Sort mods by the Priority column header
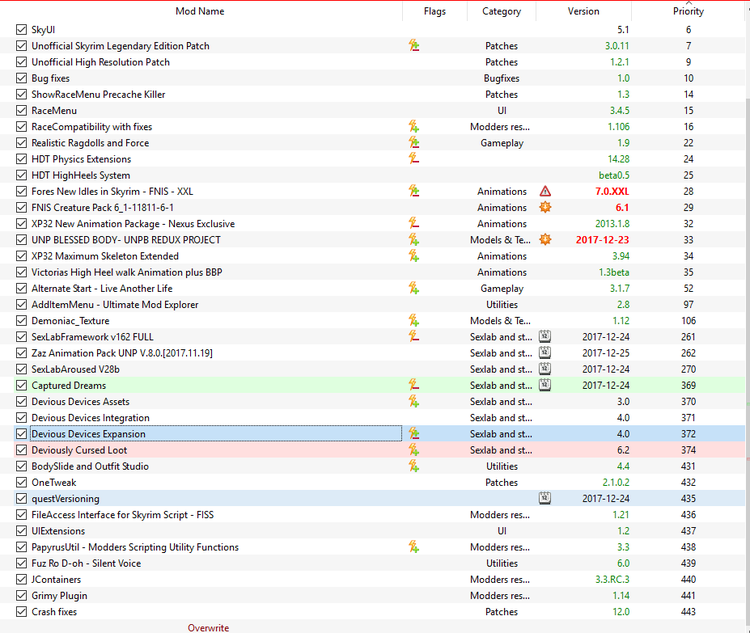The image size is (750, 633). 688,11
